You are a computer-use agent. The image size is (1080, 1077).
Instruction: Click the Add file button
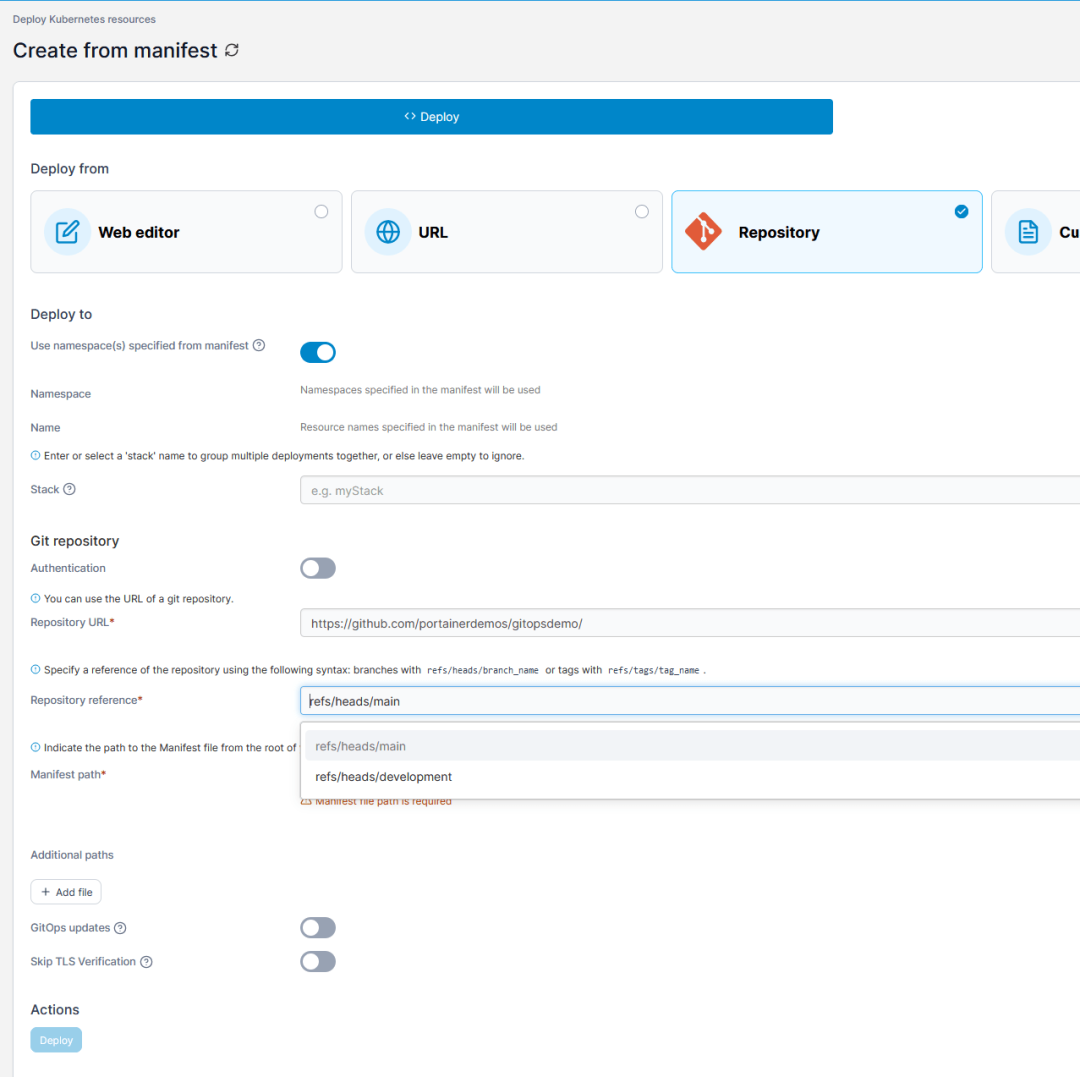[x=66, y=892]
